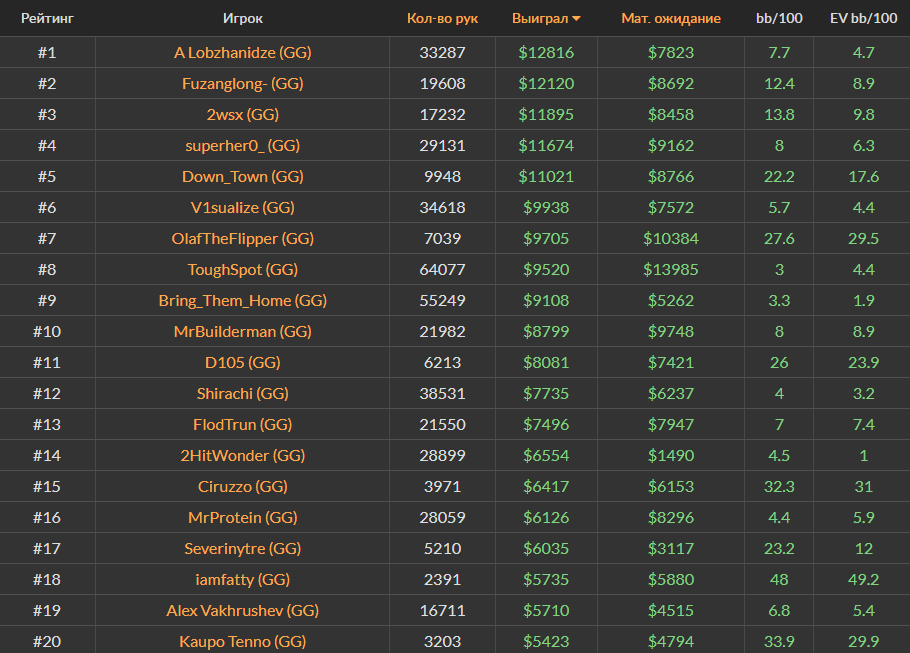Click Down_Town (GG) player name
This screenshot has width=910, height=653.
click(x=243, y=176)
